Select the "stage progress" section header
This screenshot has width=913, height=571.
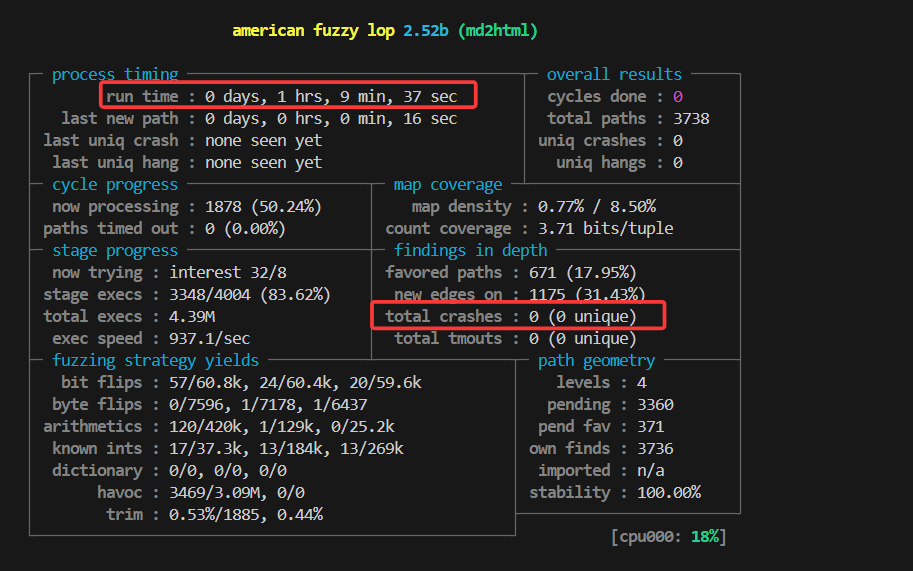[114, 250]
